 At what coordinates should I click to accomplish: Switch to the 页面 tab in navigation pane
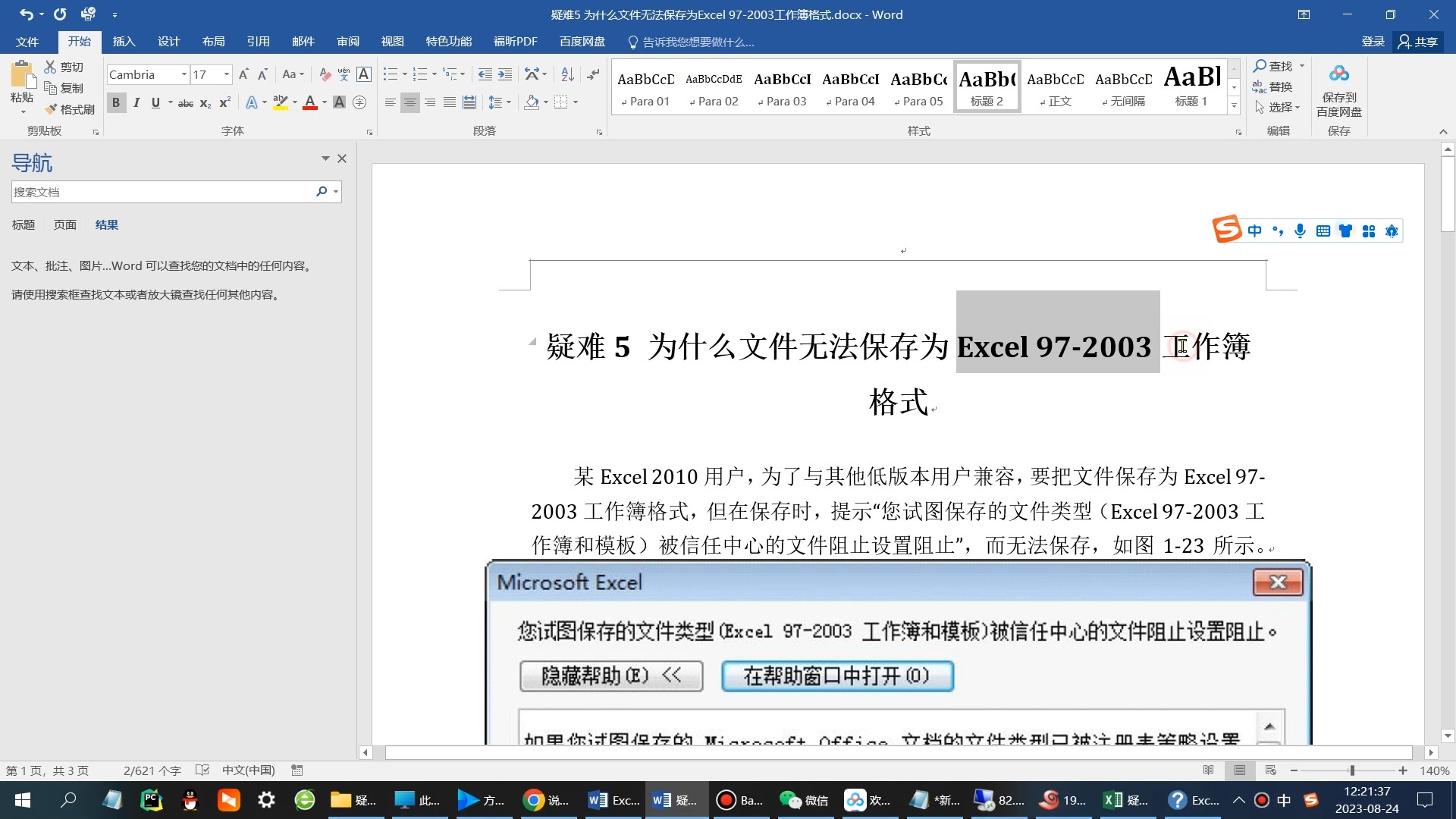tap(64, 224)
